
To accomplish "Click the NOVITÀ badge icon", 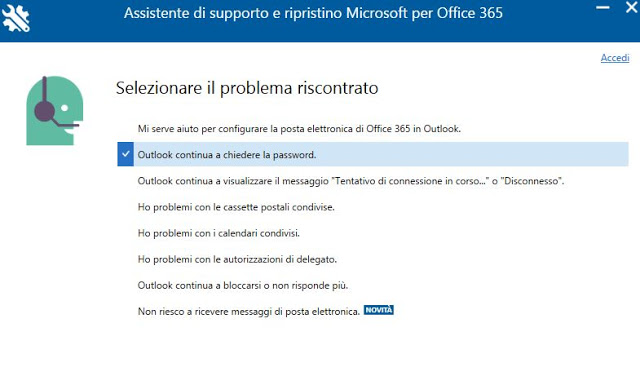I will pos(379,310).
